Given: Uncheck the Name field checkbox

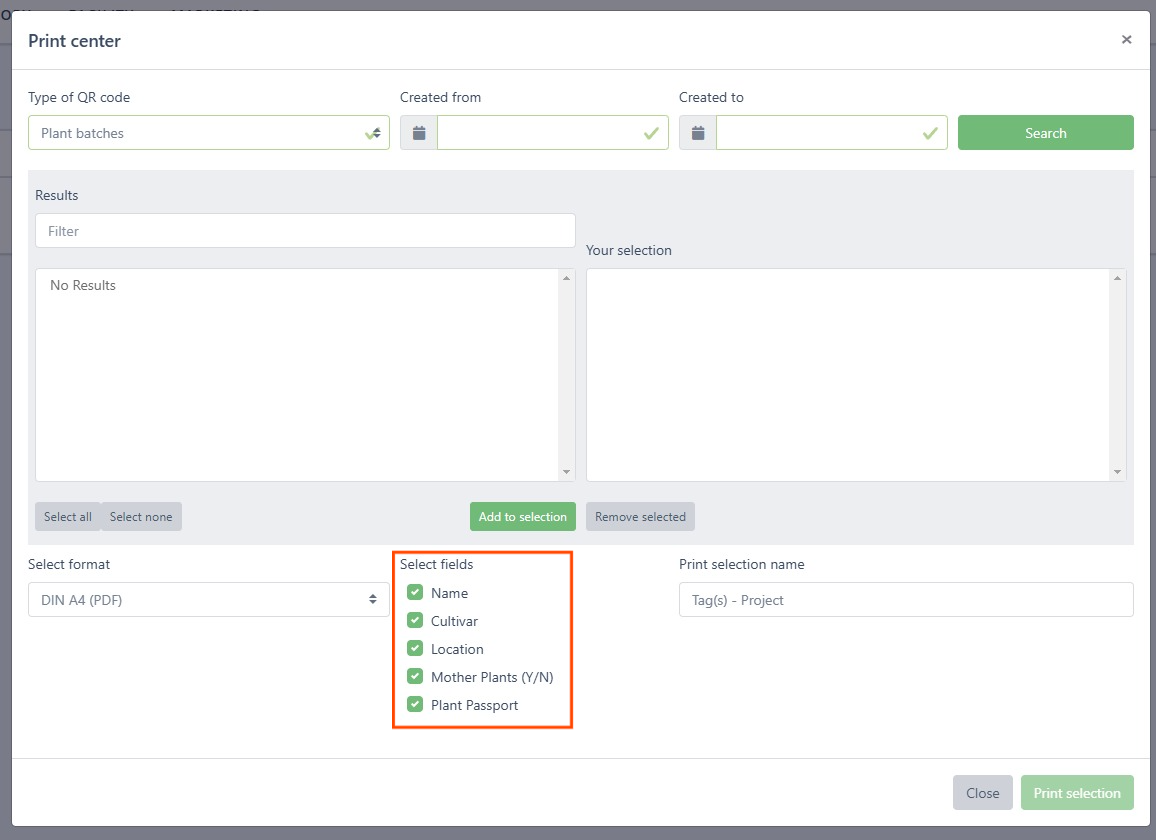Looking at the screenshot, I should coord(415,593).
